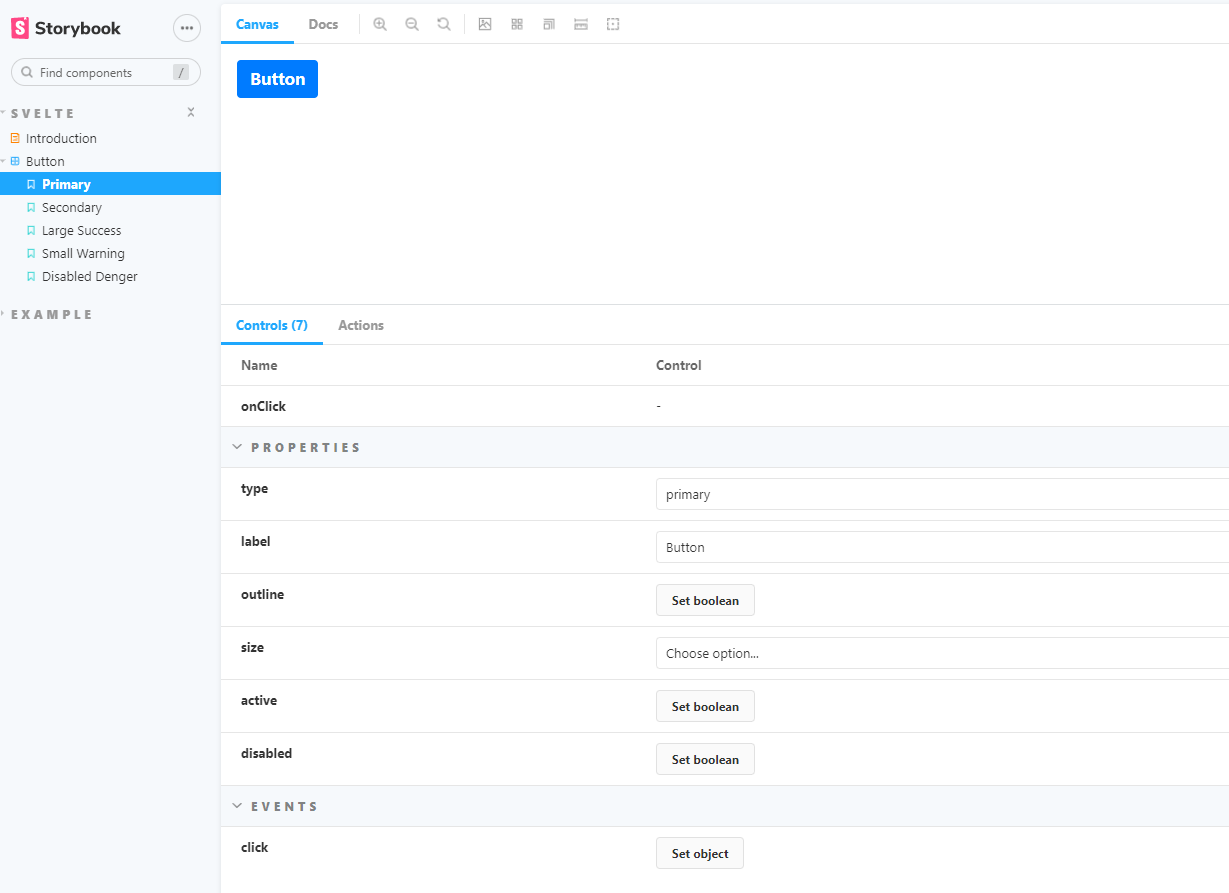Switch to the Canvas tab

pos(257,24)
